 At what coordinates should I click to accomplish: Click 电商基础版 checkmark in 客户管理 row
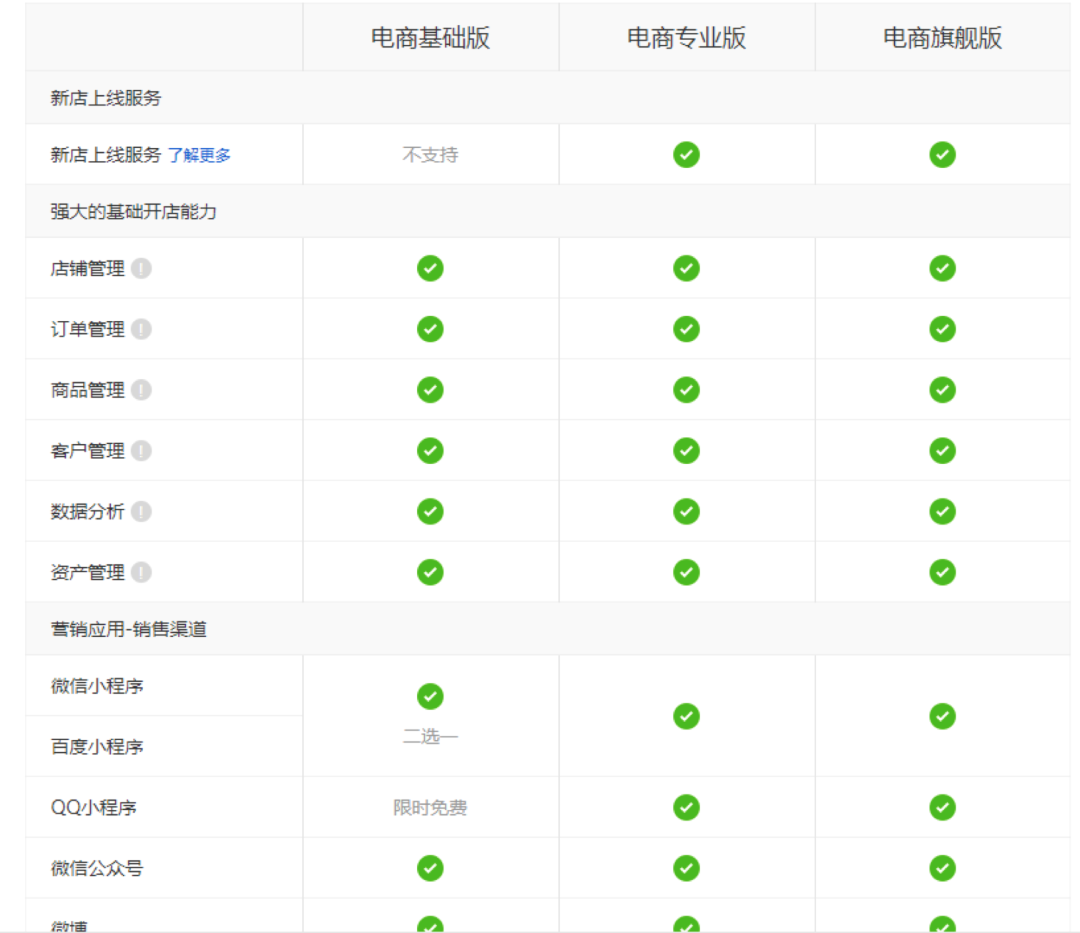[x=430, y=451]
